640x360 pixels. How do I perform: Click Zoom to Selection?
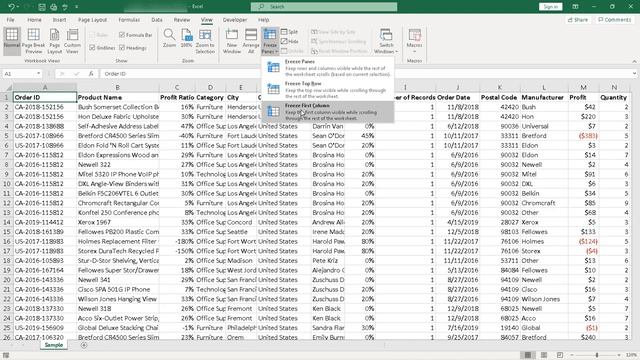pyautogui.click(x=205, y=41)
